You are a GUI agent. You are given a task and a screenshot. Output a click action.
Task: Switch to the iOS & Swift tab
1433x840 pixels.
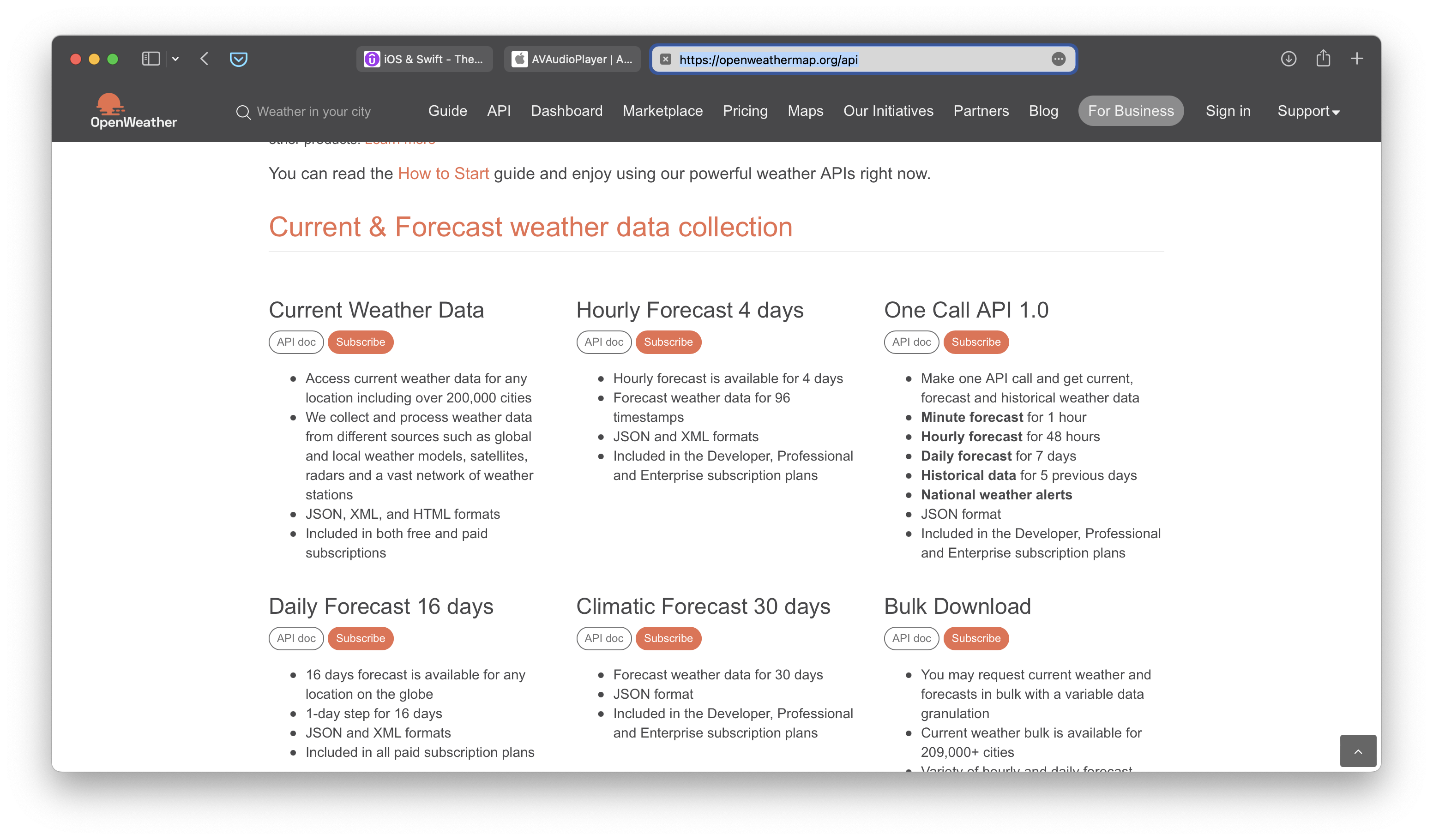tap(425, 59)
